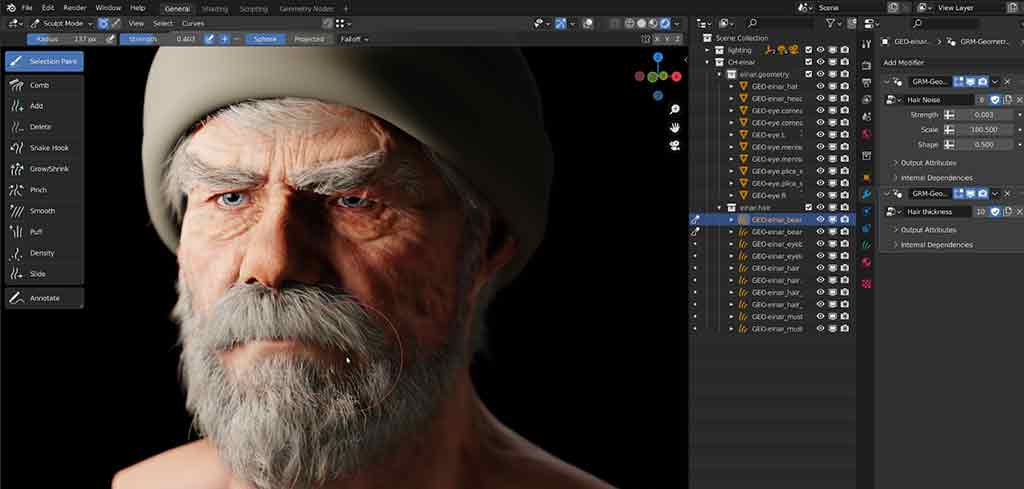This screenshot has height=489, width=1024.
Task: Select the Snake Hook tool
Action: (44, 148)
